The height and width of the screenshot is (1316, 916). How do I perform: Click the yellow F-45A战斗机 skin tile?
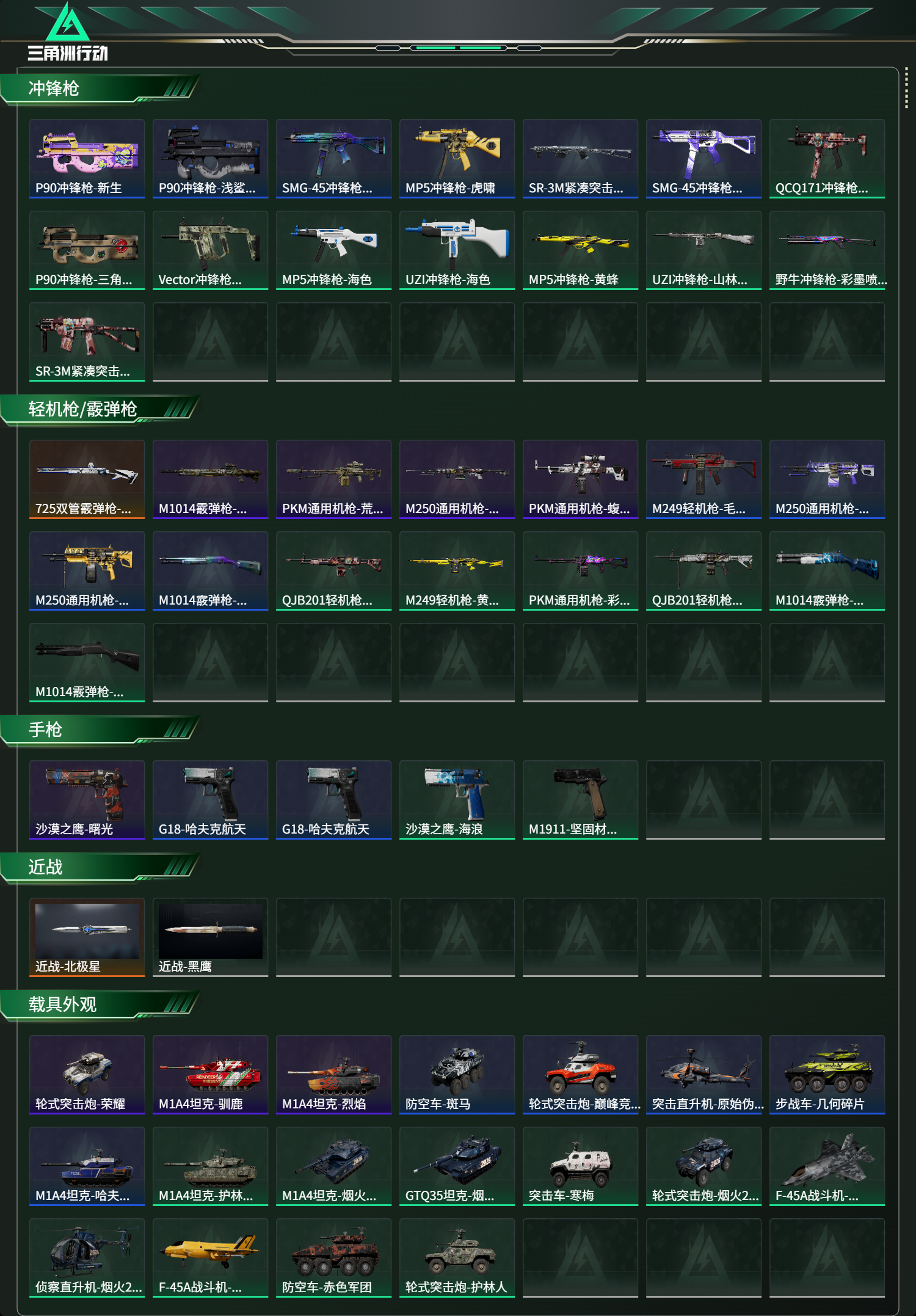(210, 1258)
